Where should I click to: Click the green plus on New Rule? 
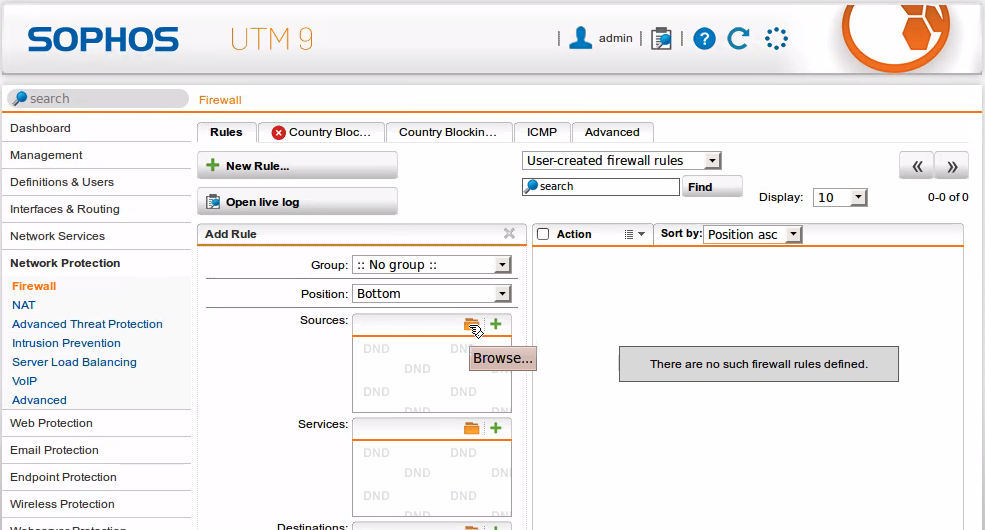click(x=213, y=165)
